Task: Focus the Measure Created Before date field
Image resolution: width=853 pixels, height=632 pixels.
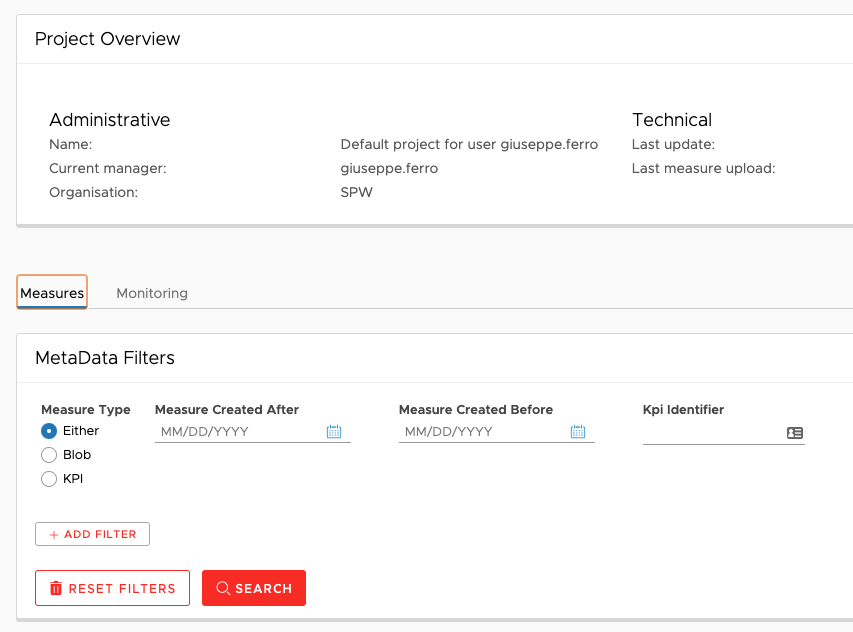Action: [484, 432]
